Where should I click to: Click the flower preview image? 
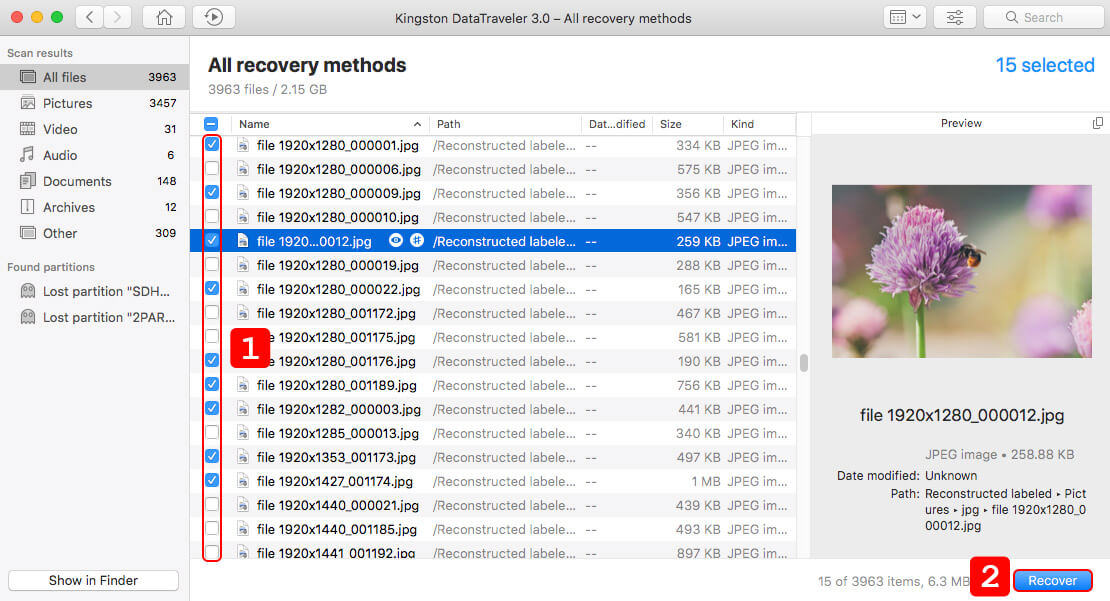pos(961,271)
